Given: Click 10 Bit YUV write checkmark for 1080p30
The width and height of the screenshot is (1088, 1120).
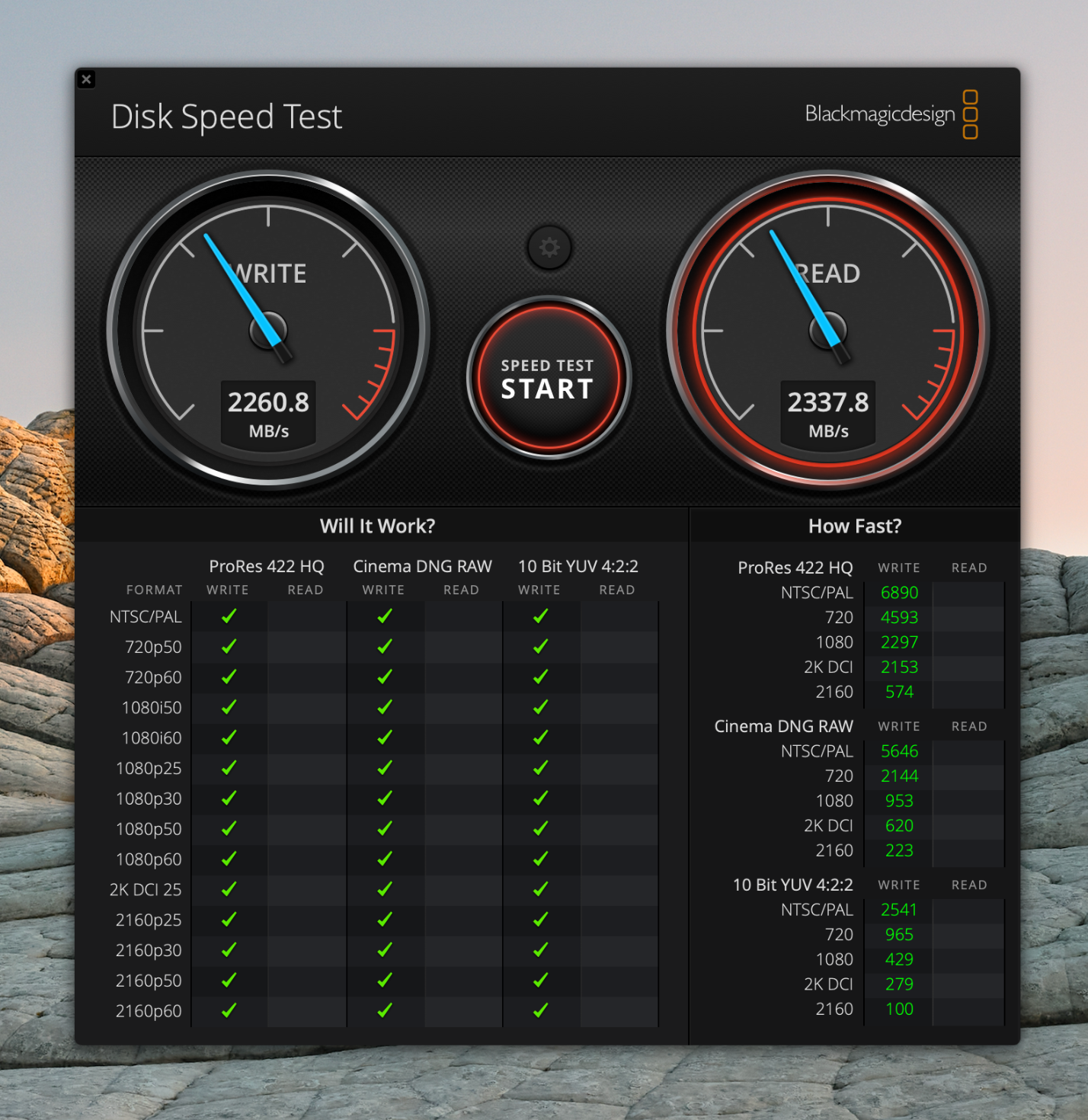Looking at the screenshot, I should tap(541, 798).
